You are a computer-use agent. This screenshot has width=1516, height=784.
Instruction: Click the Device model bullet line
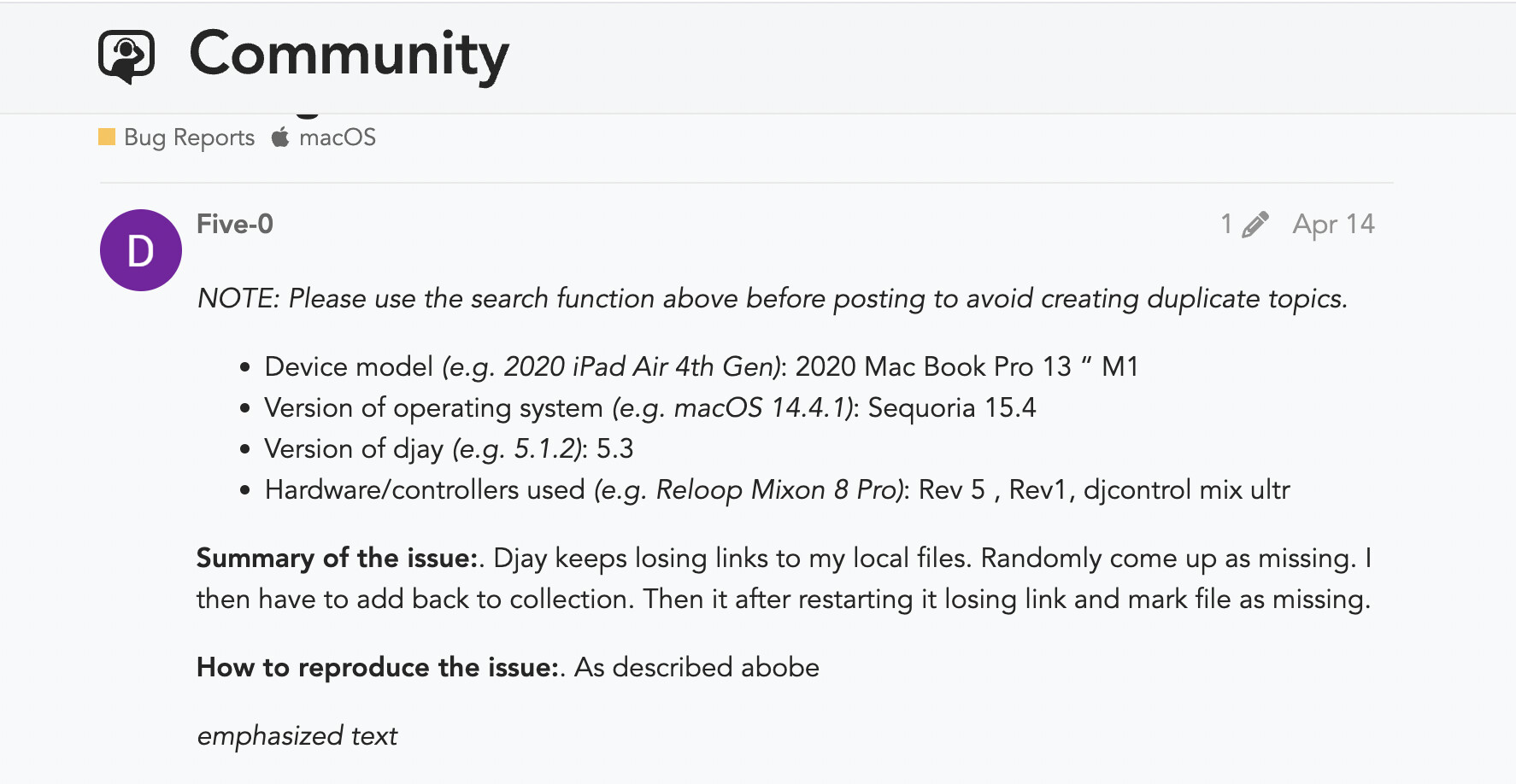pyautogui.click(x=701, y=366)
